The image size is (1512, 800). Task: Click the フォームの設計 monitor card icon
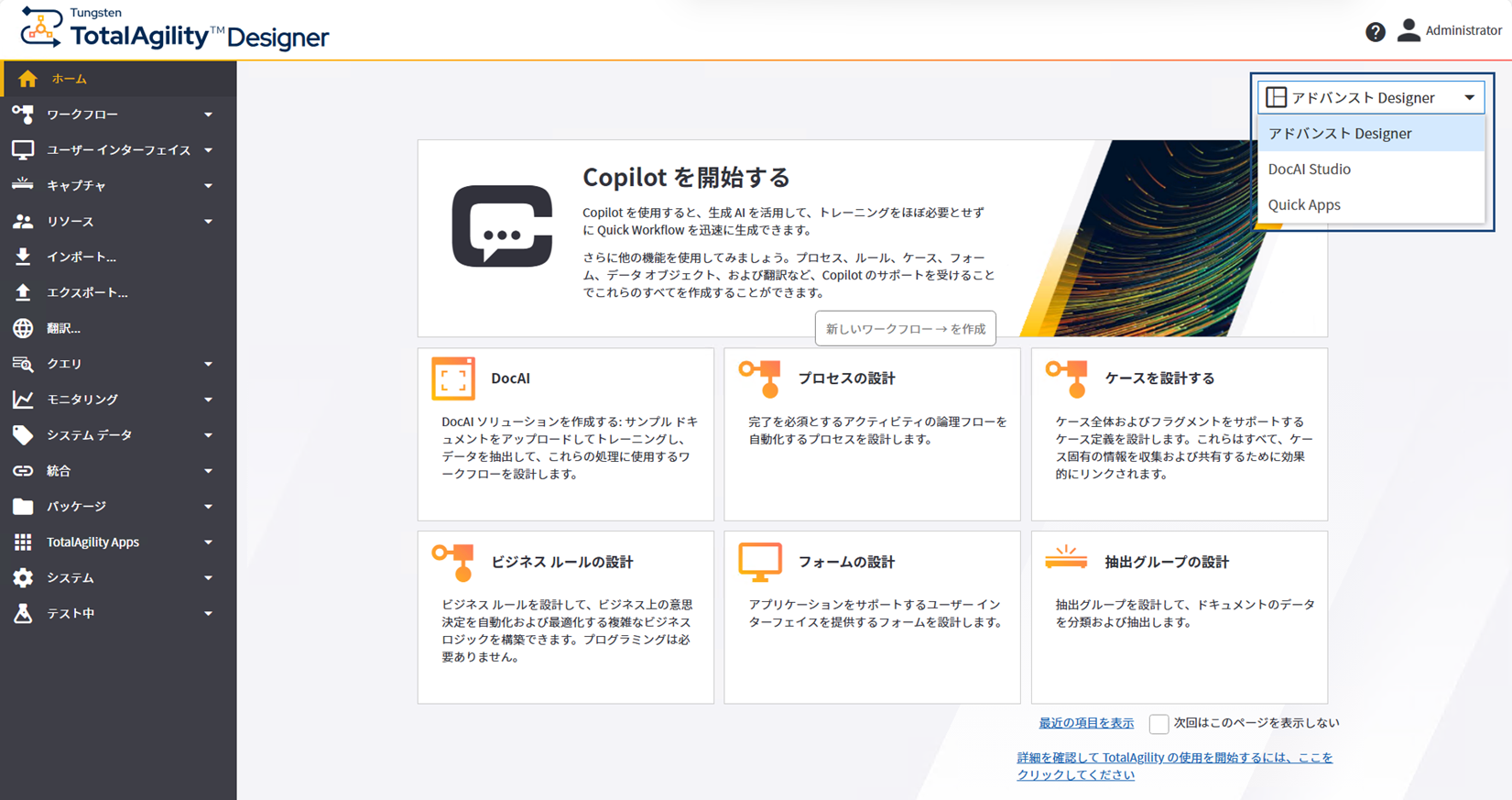pos(760,563)
